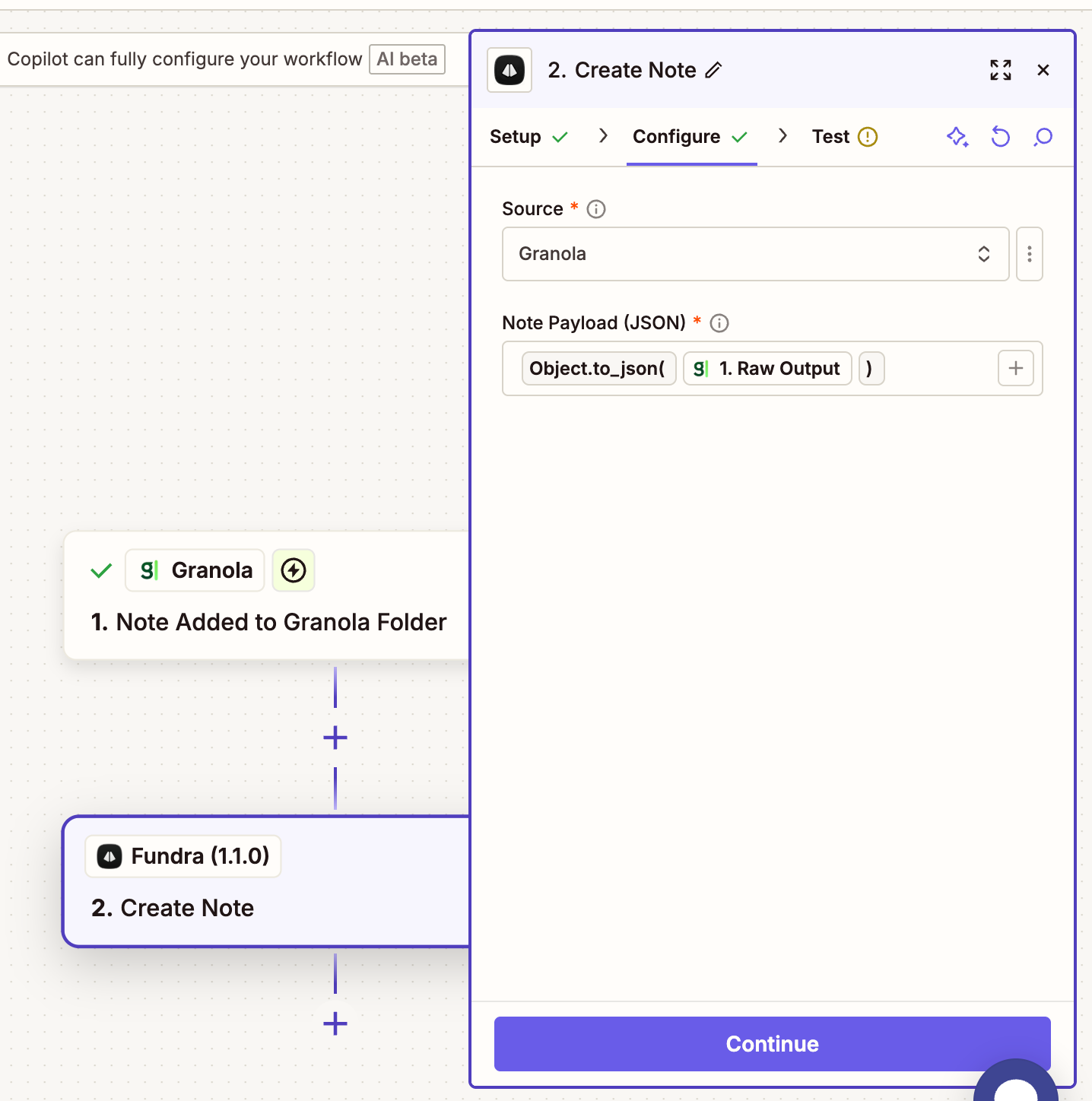Click the green check status on Granola step
The width and height of the screenshot is (1092, 1101).
(x=101, y=570)
